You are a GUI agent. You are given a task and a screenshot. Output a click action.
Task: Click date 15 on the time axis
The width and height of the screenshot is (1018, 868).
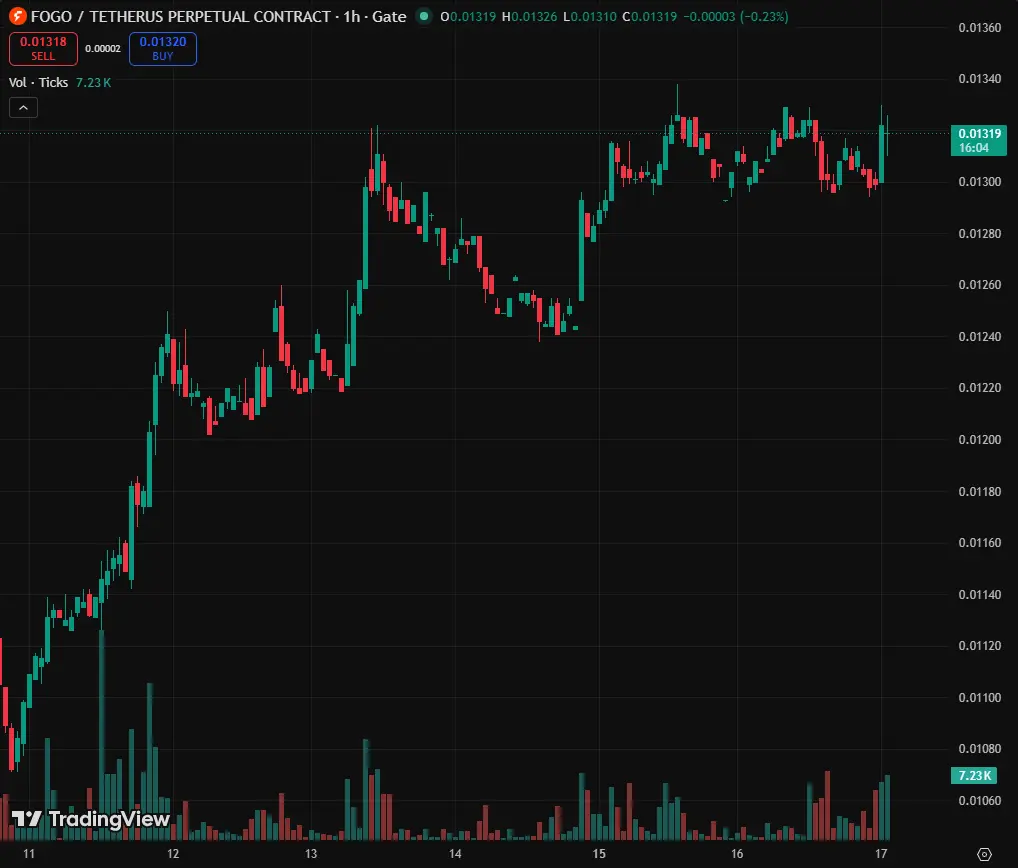[599, 854]
